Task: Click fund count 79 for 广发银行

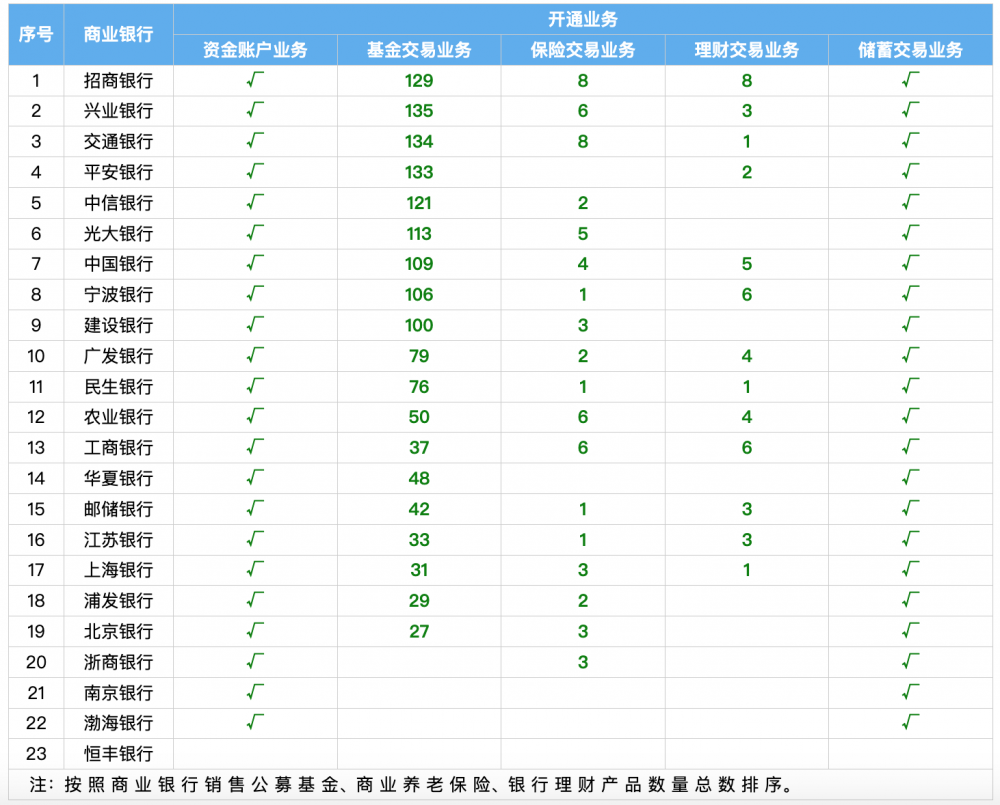Action: coord(419,356)
